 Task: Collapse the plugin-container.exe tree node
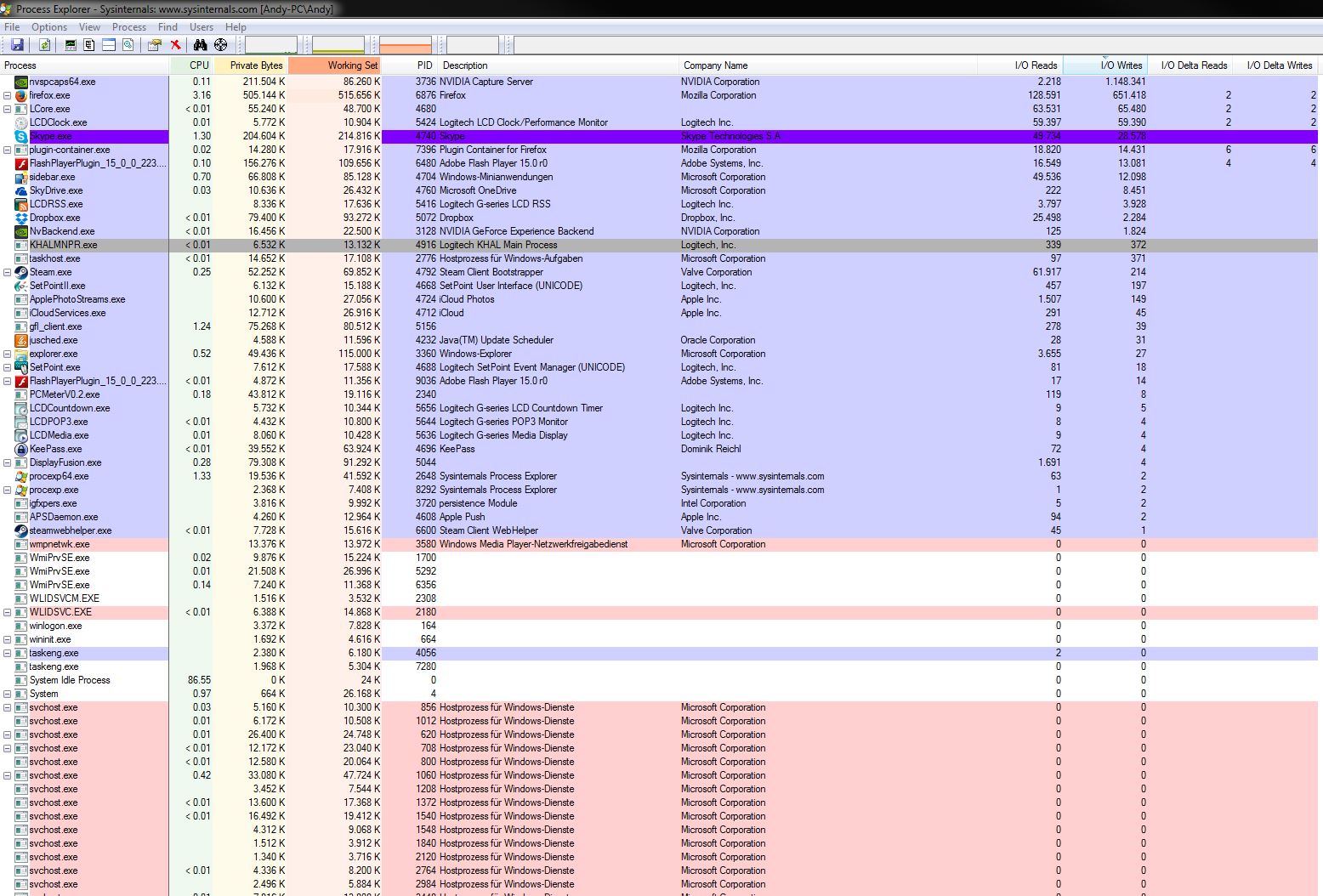click(x=7, y=150)
